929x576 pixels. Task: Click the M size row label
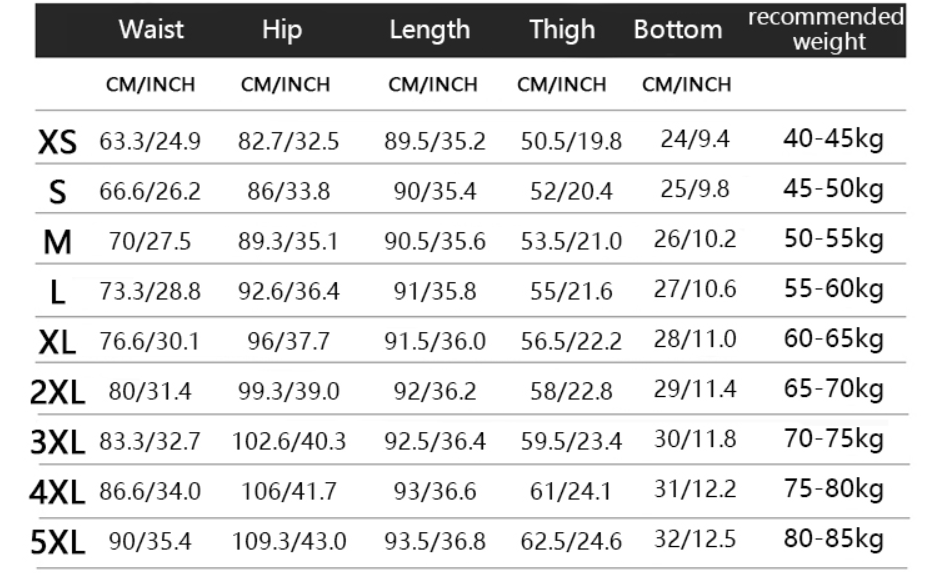pos(57,241)
